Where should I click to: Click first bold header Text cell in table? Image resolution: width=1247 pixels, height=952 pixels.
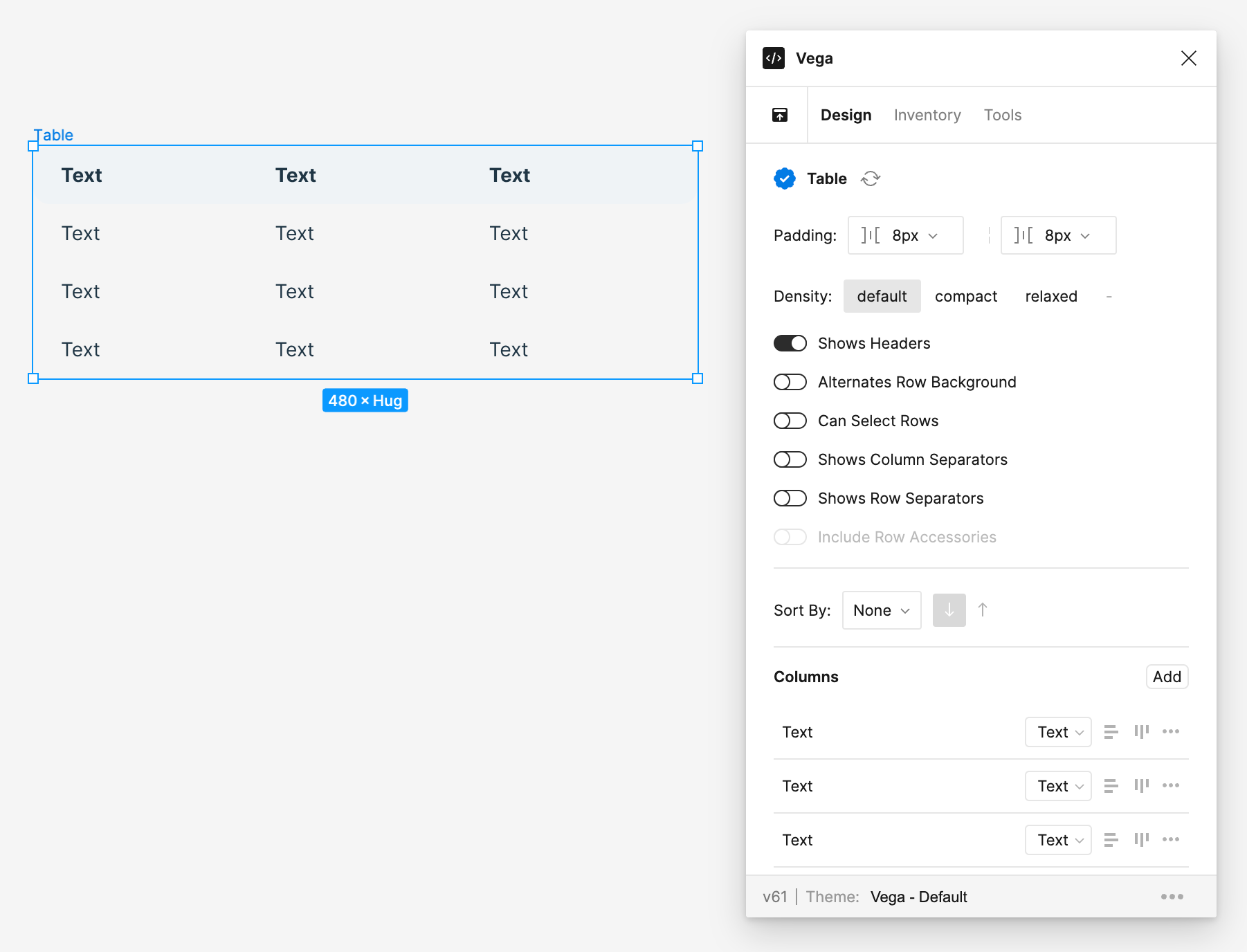coord(82,175)
